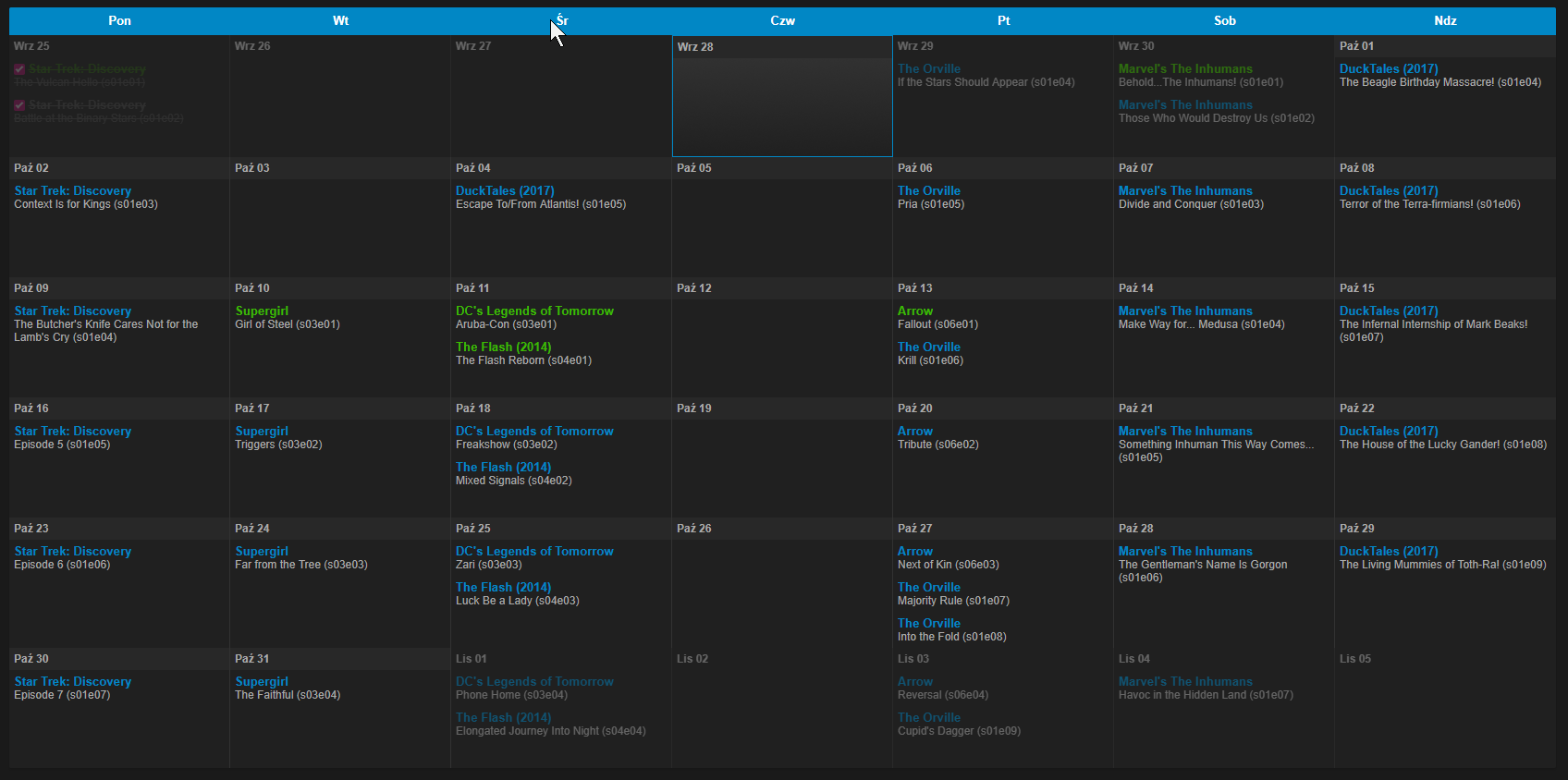Click the Ndz column header

(x=1445, y=20)
